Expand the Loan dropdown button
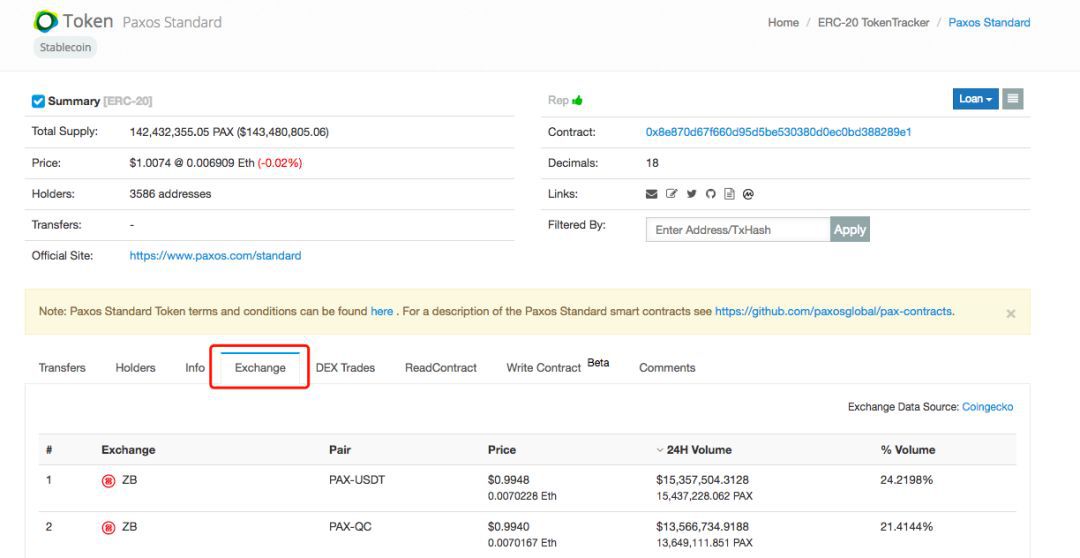This screenshot has height=558, width=1080. click(x=975, y=99)
